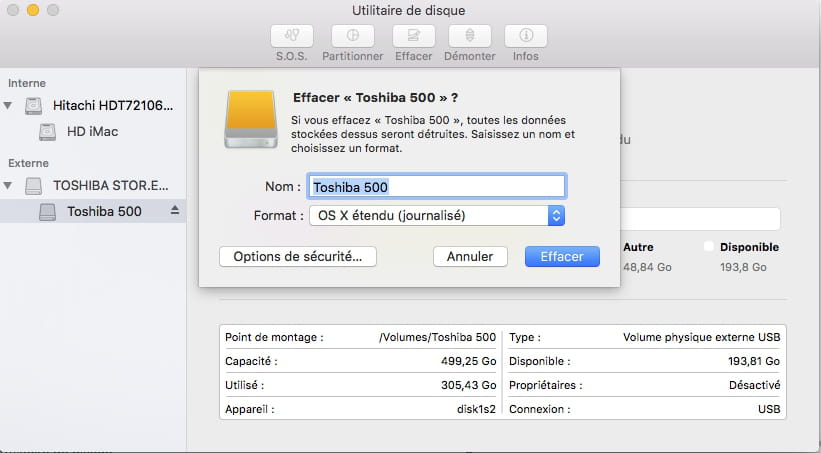The height and width of the screenshot is (453, 821).
Task: Click the Utilitaire de disque window title
Action: click(408, 10)
